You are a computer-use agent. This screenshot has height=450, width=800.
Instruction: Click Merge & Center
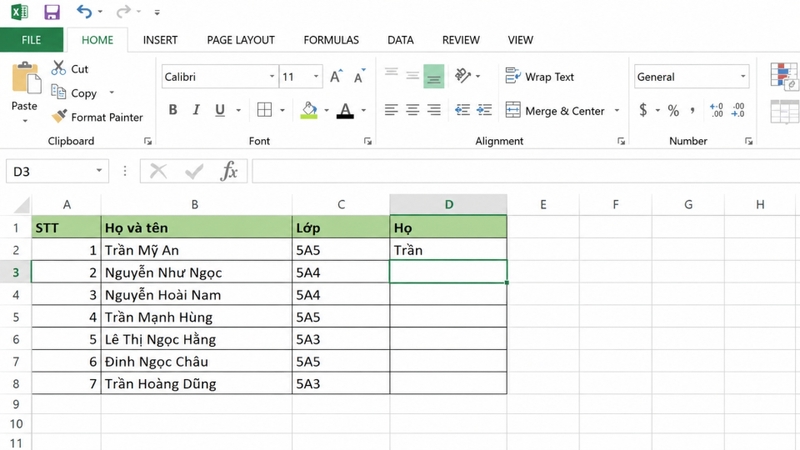point(555,110)
